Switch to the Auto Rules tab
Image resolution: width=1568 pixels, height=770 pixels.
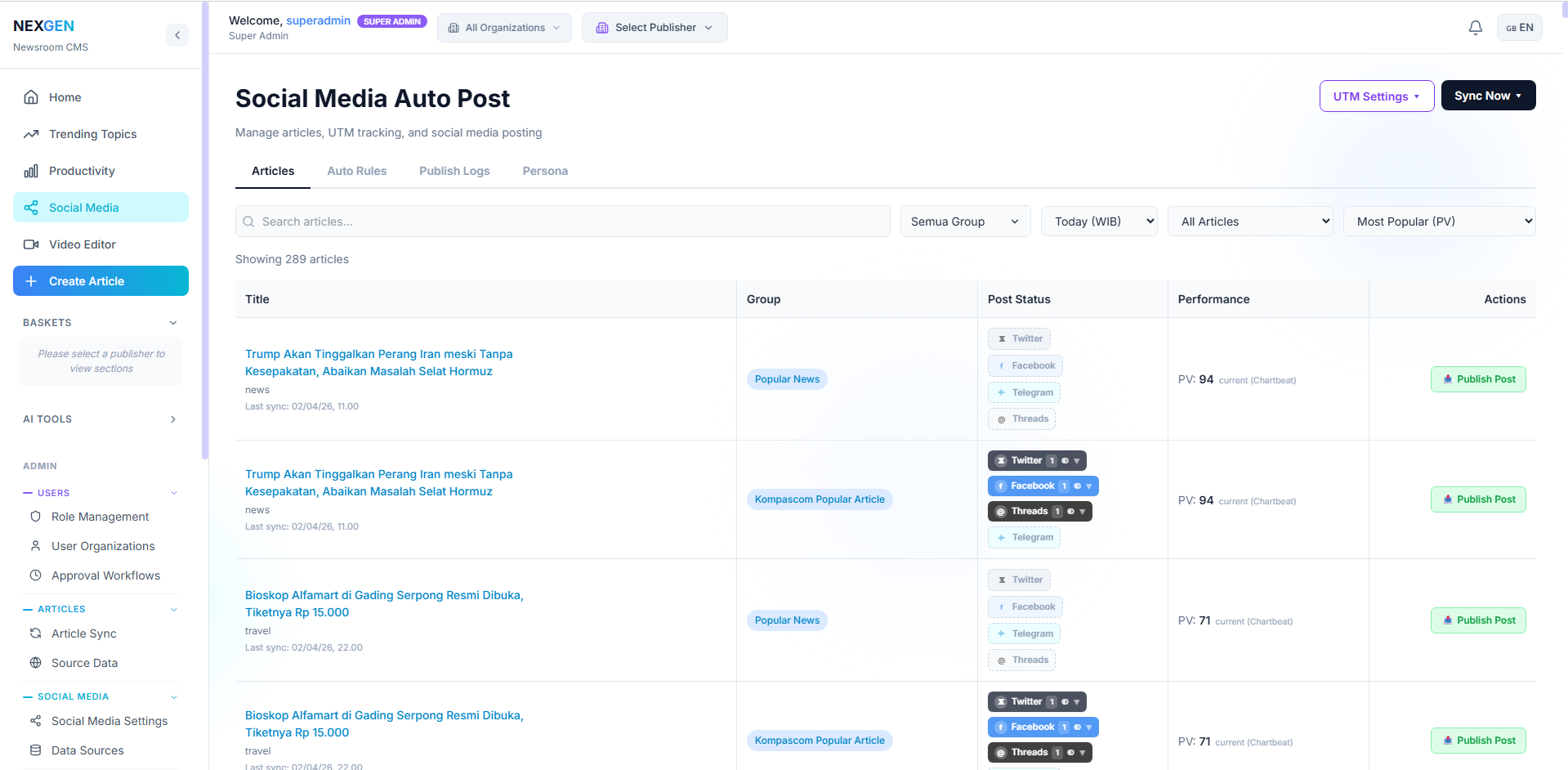click(357, 171)
